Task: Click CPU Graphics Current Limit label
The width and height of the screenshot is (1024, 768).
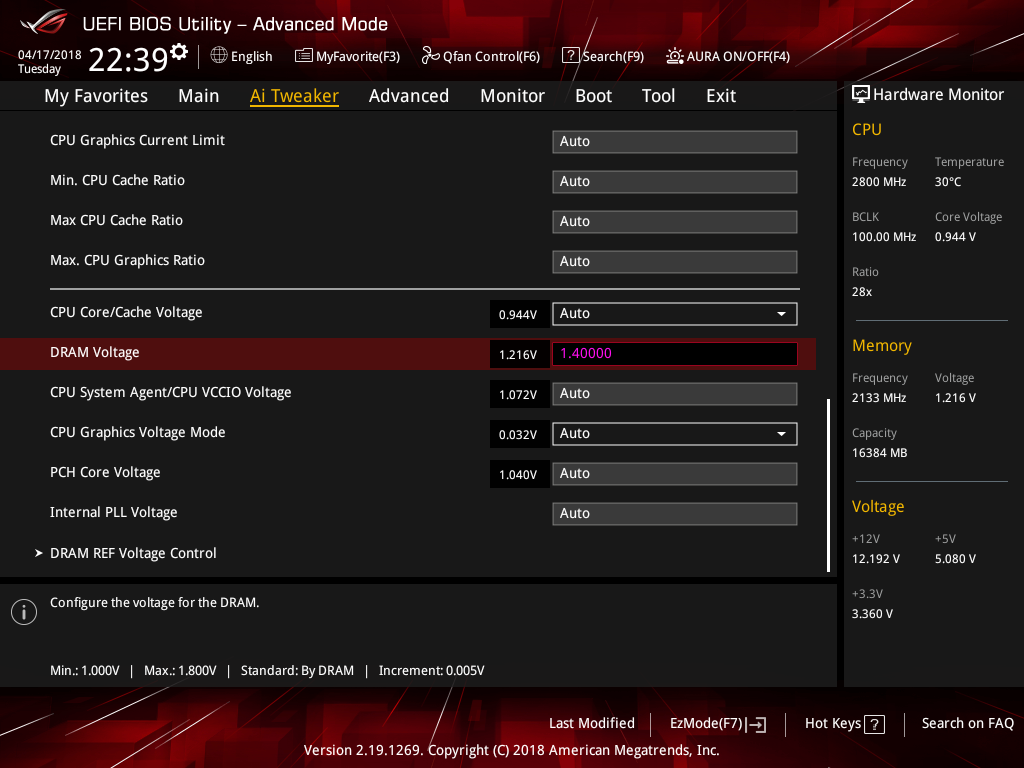Action: tap(137, 140)
